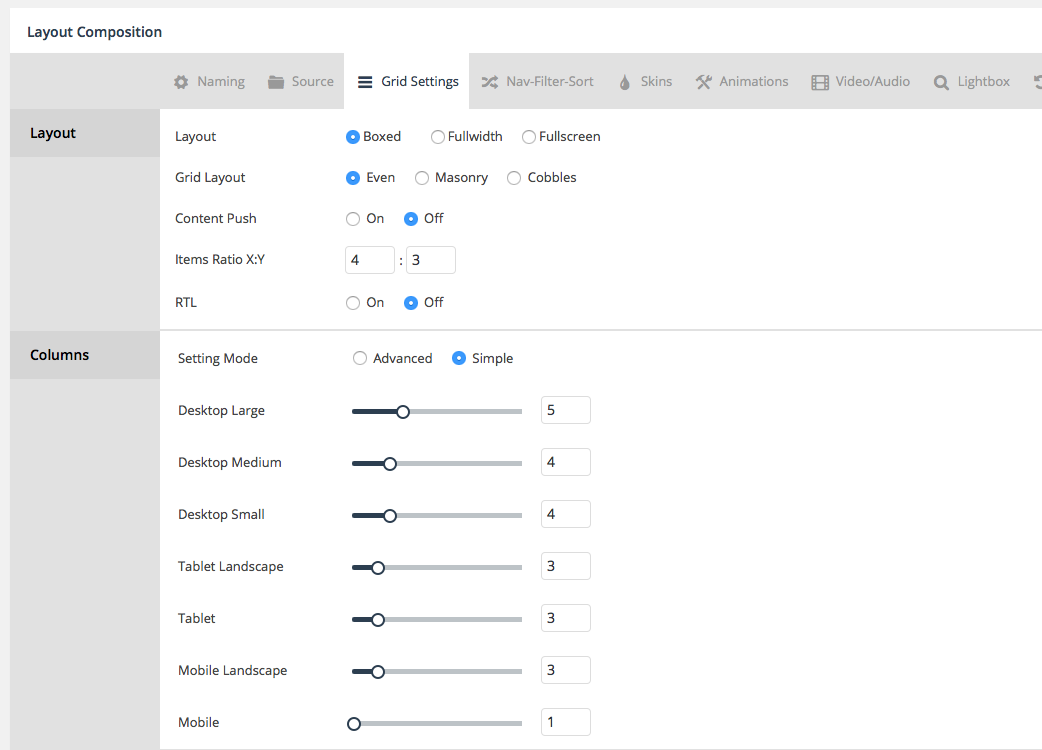Image resolution: width=1042 pixels, height=750 pixels.
Task: Click the Nav-Filter-Sort shuffle icon
Action: point(490,82)
